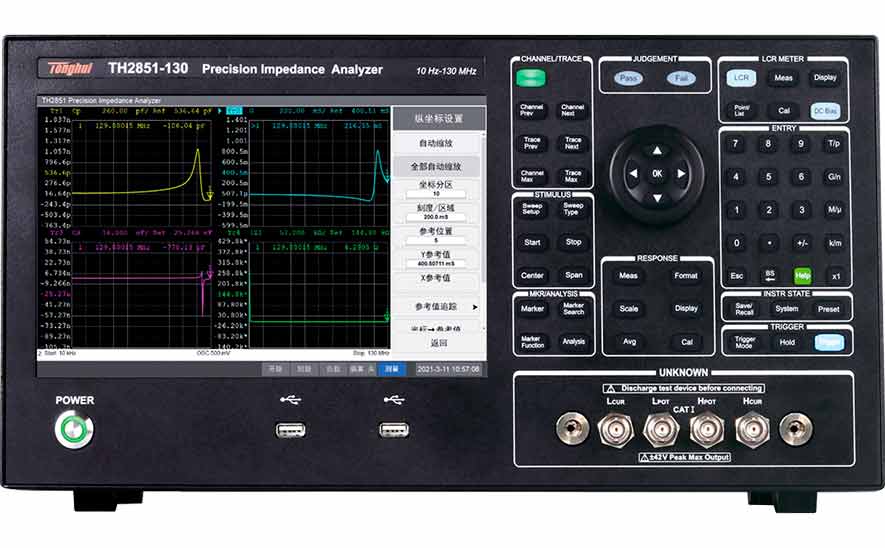Screen dimensions: 885x548
Task: Tap the Scale key in RESPONSE
Action: pyautogui.click(x=629, y=309)
